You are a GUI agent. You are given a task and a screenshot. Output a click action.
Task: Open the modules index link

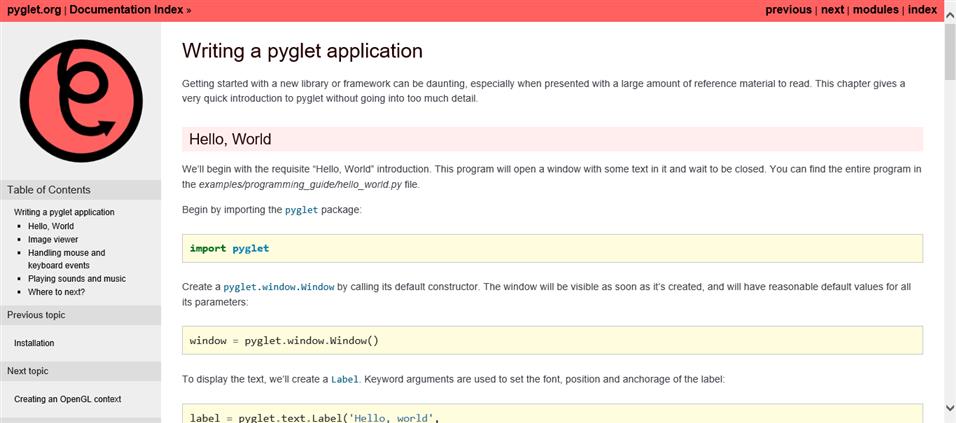pyautogui.click(x=876, y=10)
